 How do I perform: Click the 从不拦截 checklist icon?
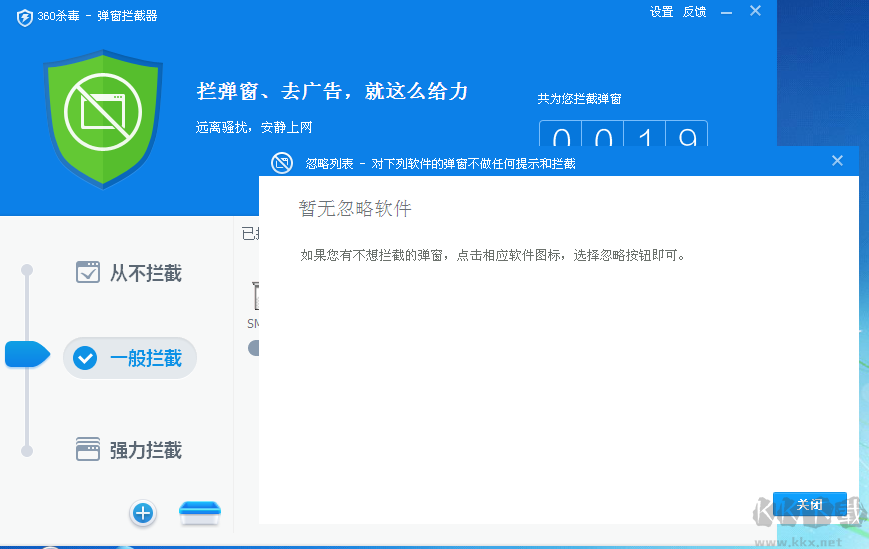click(x=88, y=272)
